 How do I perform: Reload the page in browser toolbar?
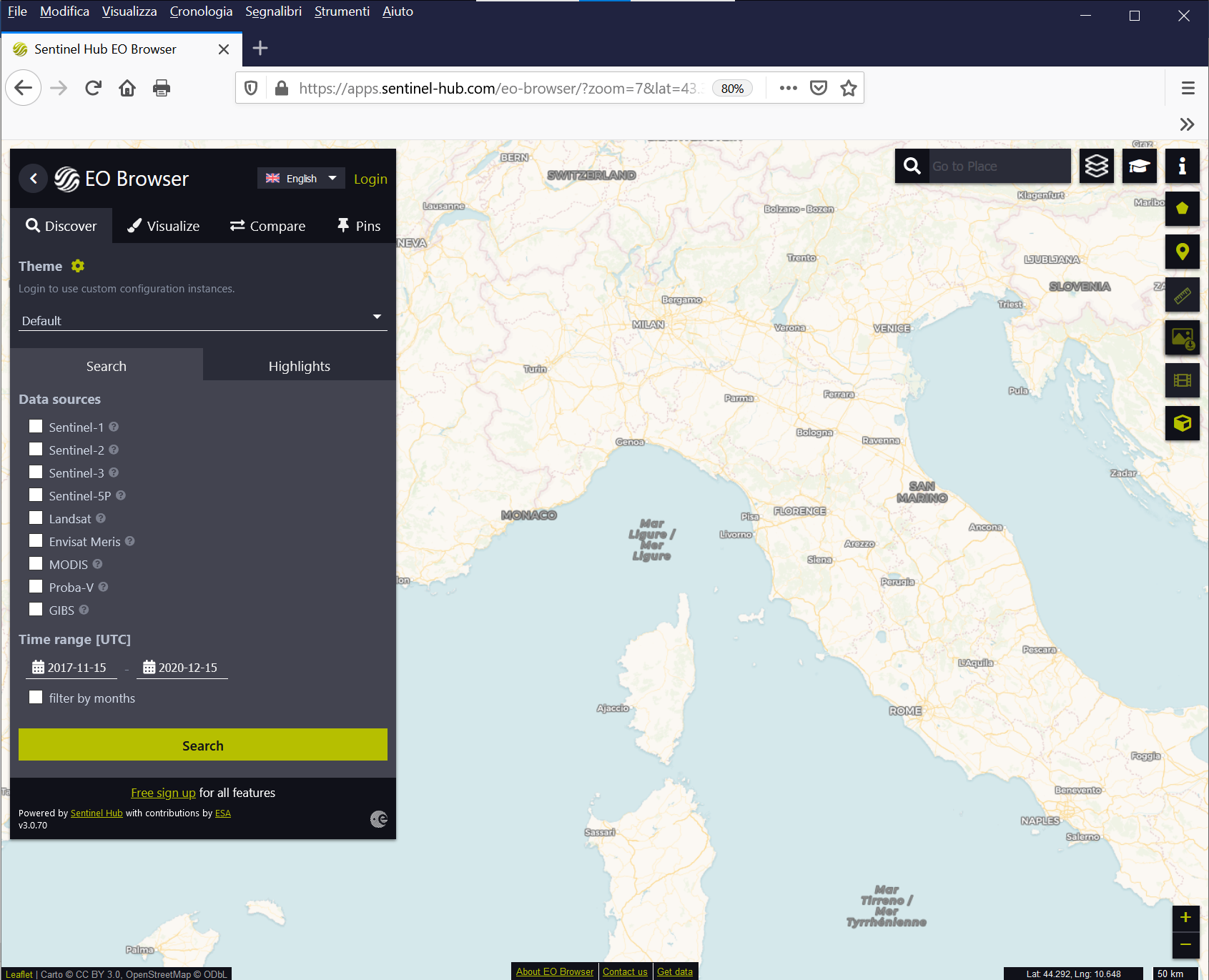pos(93,88)
